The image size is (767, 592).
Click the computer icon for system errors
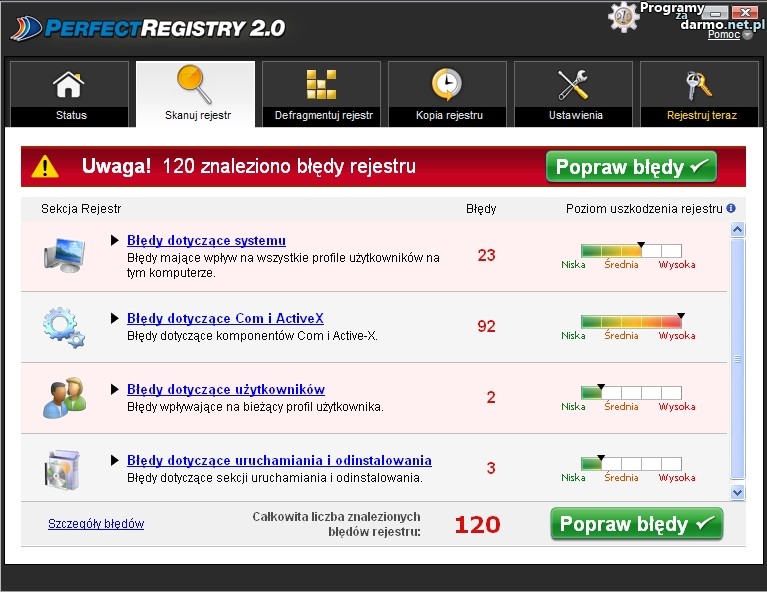tap(64, 256)
